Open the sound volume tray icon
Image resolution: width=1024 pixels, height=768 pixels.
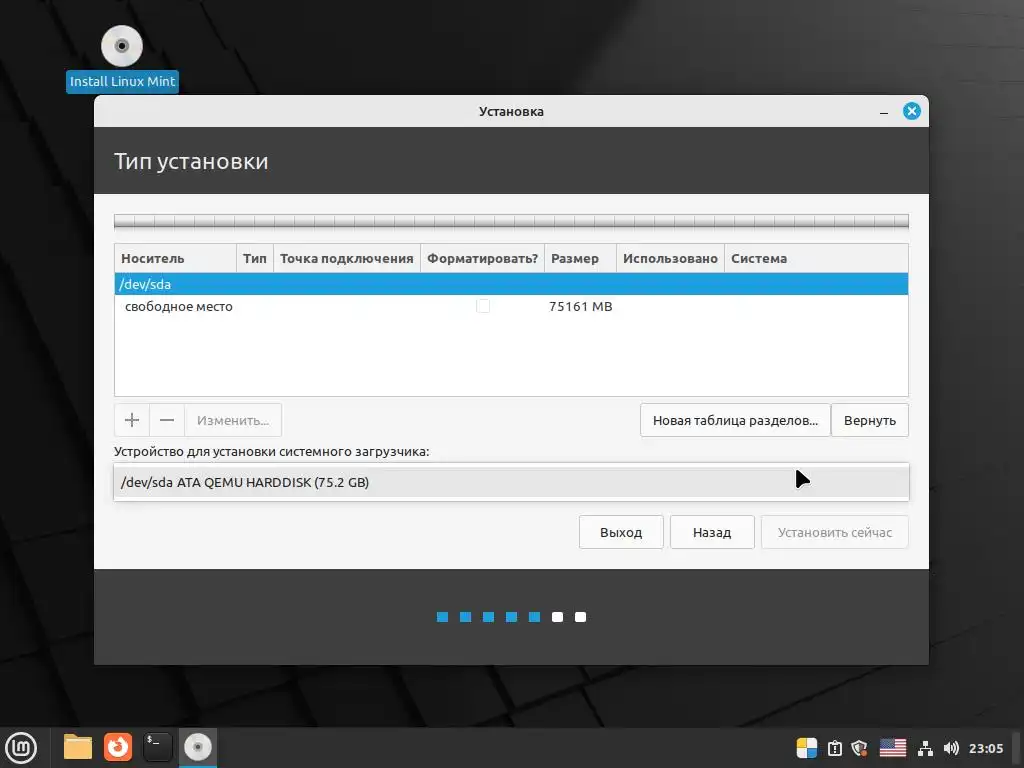click(x=951, y=748)
